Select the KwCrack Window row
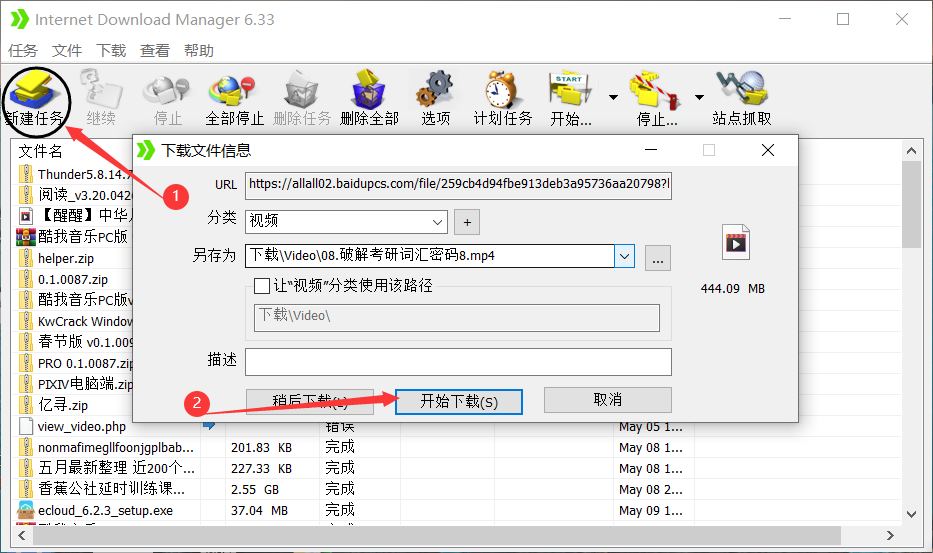The height and width of the screenshot is (553, 933). tap(74, 321)
